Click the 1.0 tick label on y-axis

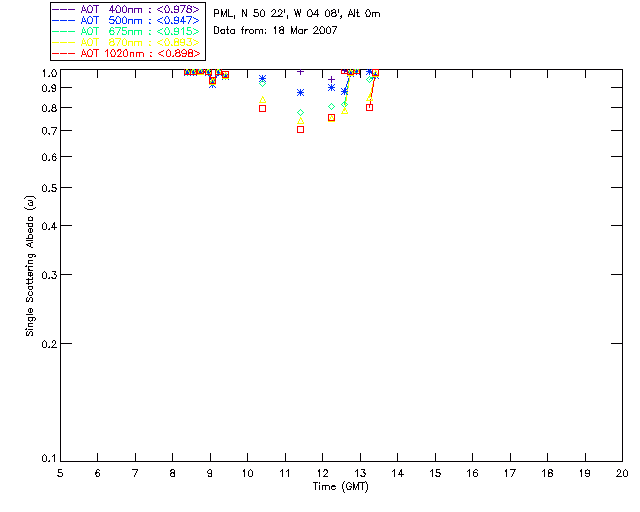(49, 73)
